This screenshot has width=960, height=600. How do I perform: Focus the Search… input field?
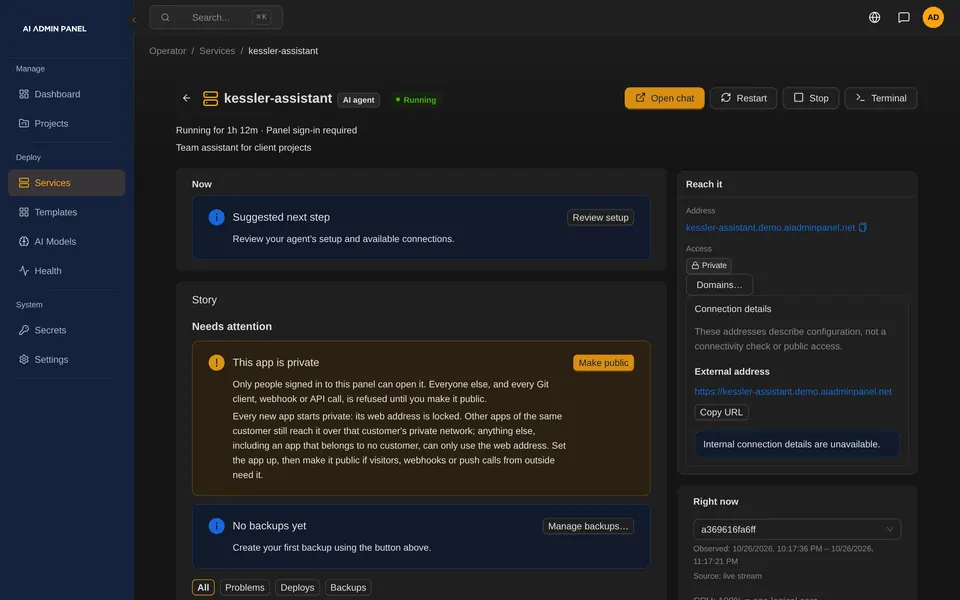click(x=216, y=17)
